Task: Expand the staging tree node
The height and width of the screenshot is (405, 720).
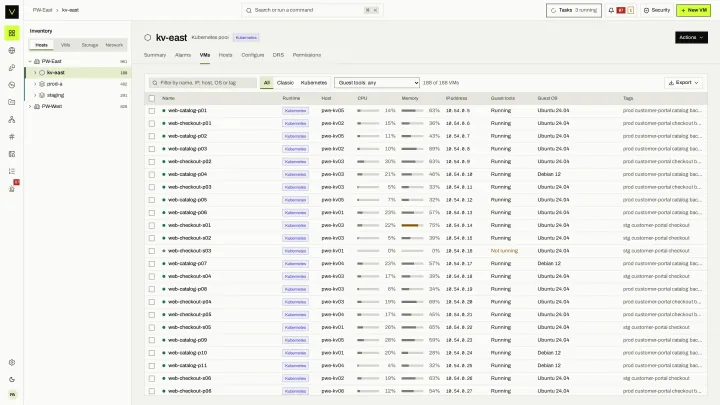Action: pos(35,95)
